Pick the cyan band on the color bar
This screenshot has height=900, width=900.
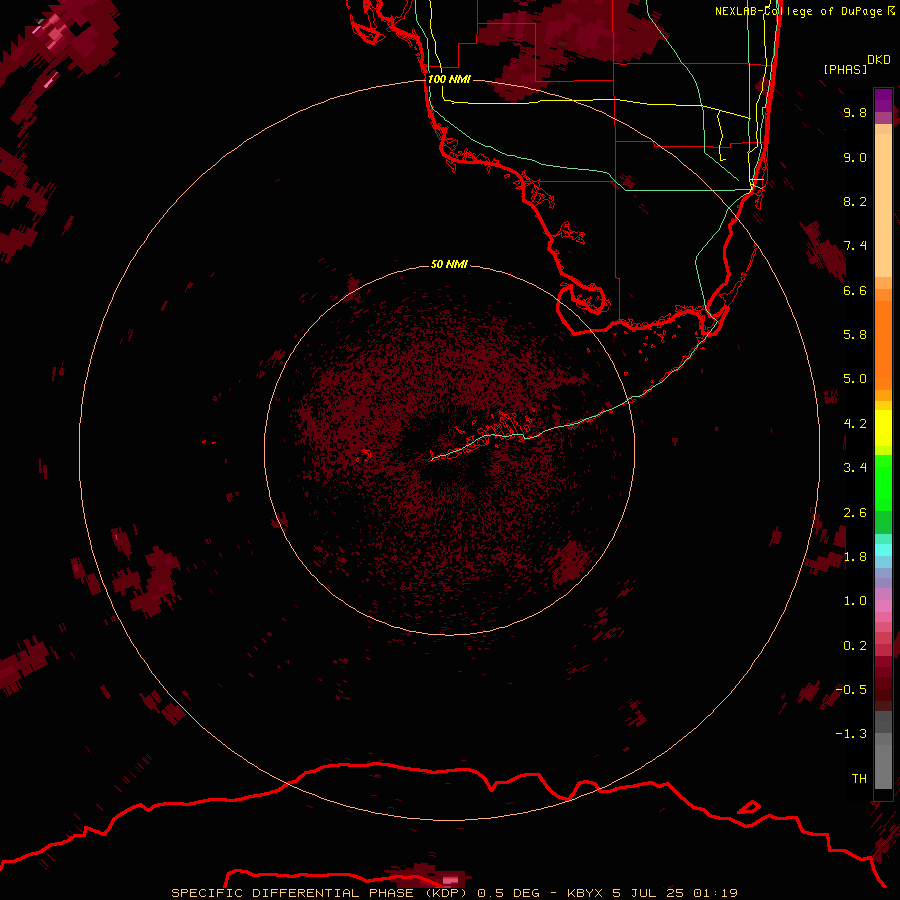(x=883, y=550)
